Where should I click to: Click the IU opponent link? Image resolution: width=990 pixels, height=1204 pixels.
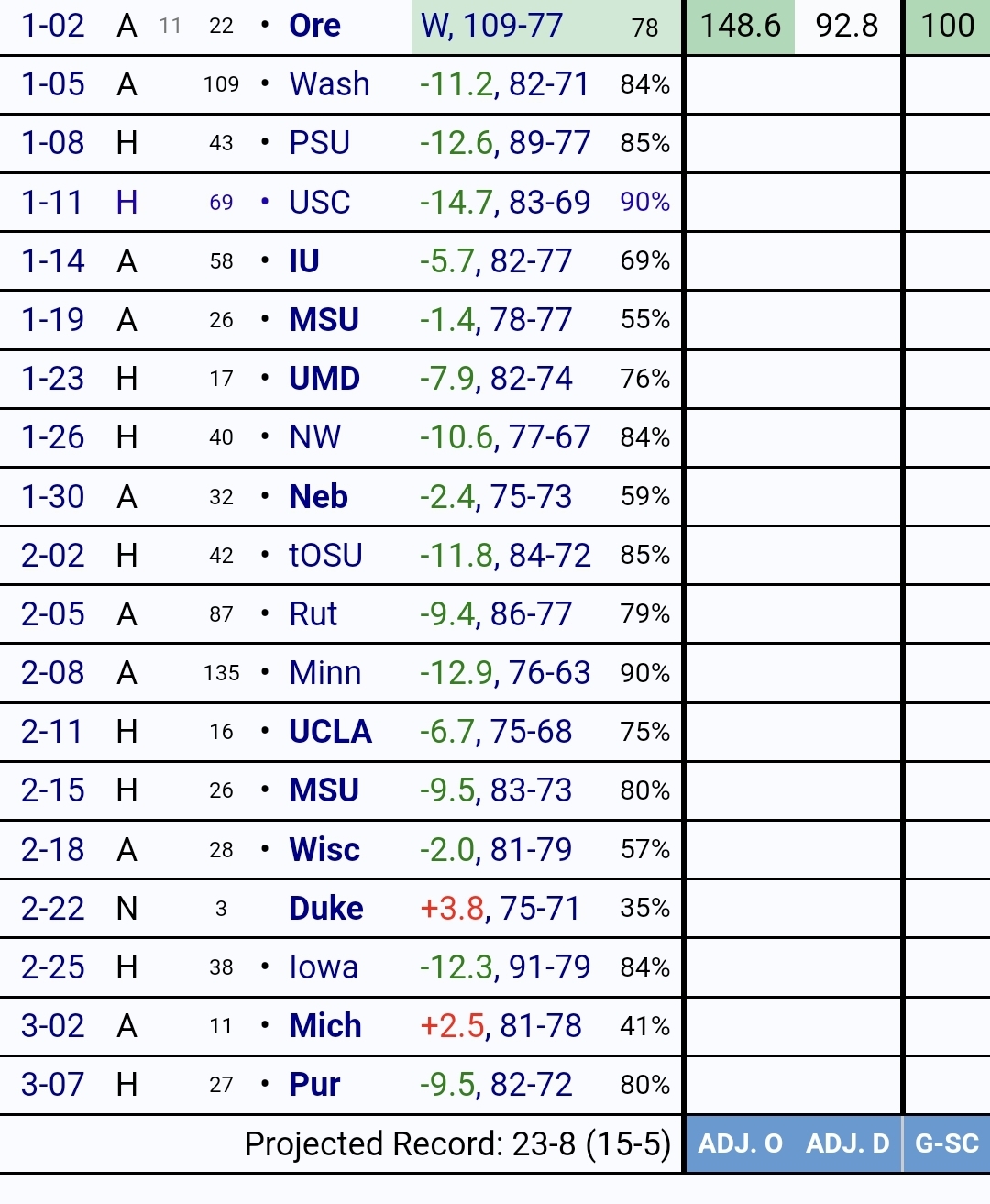point(304,261)
